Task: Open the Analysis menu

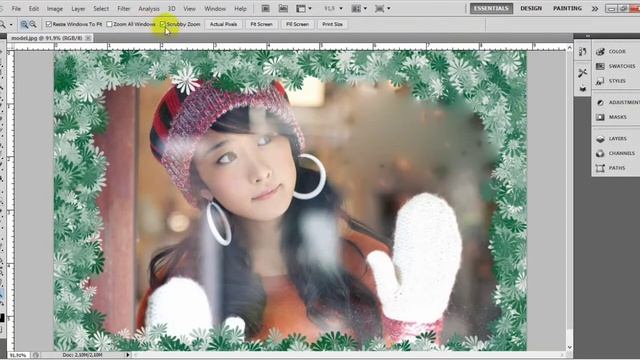Action: coord(149,9)
